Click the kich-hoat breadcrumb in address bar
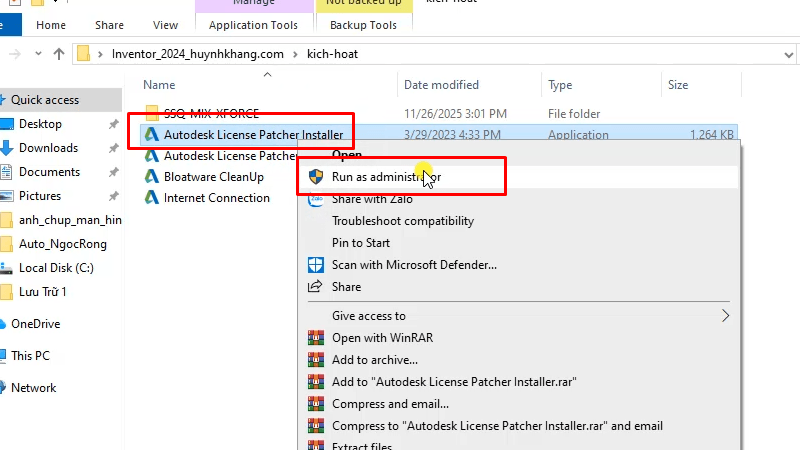 (x=332, y=53)
